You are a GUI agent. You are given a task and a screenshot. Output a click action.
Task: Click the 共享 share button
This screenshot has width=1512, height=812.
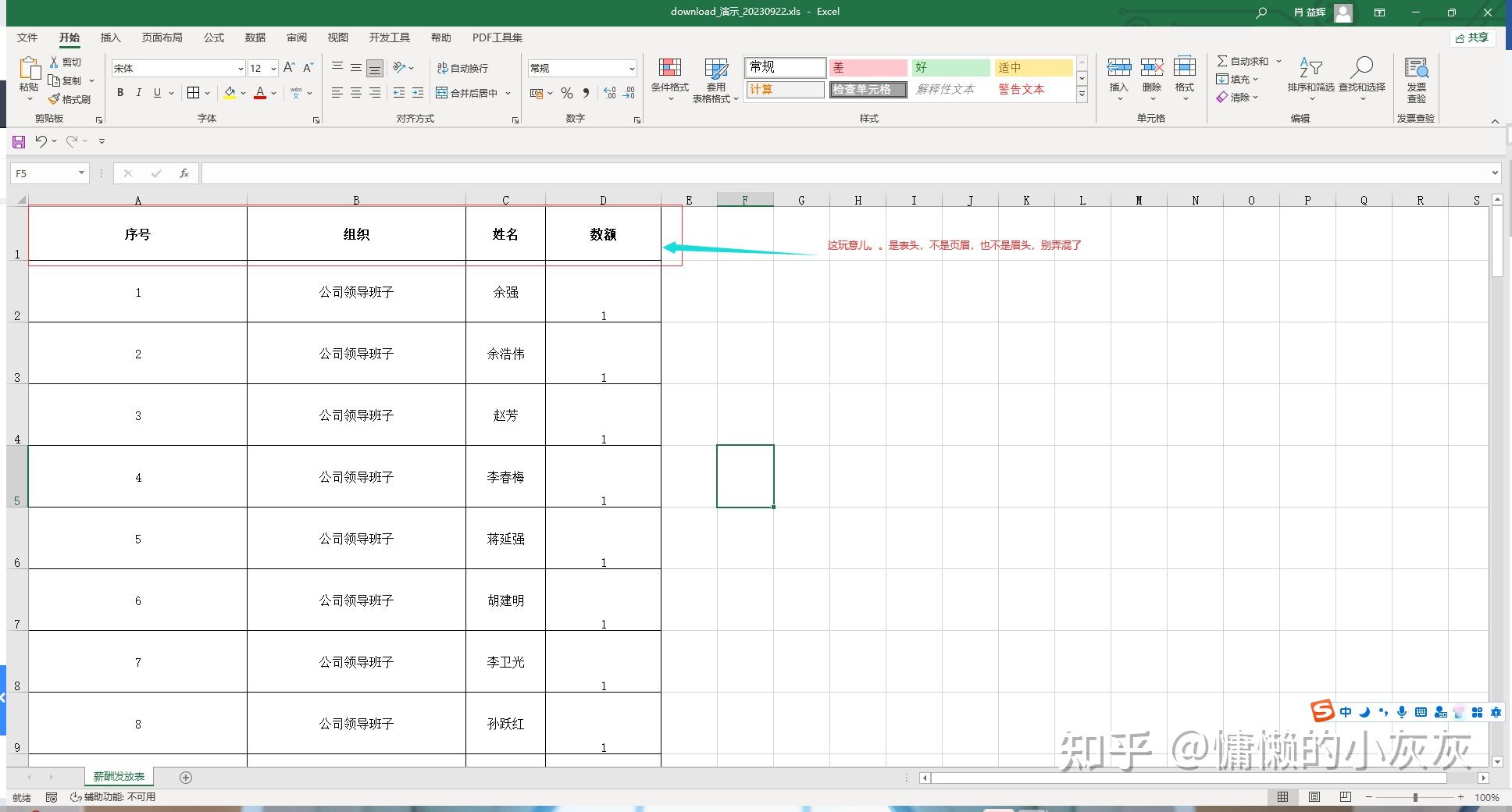[1471, 37]
